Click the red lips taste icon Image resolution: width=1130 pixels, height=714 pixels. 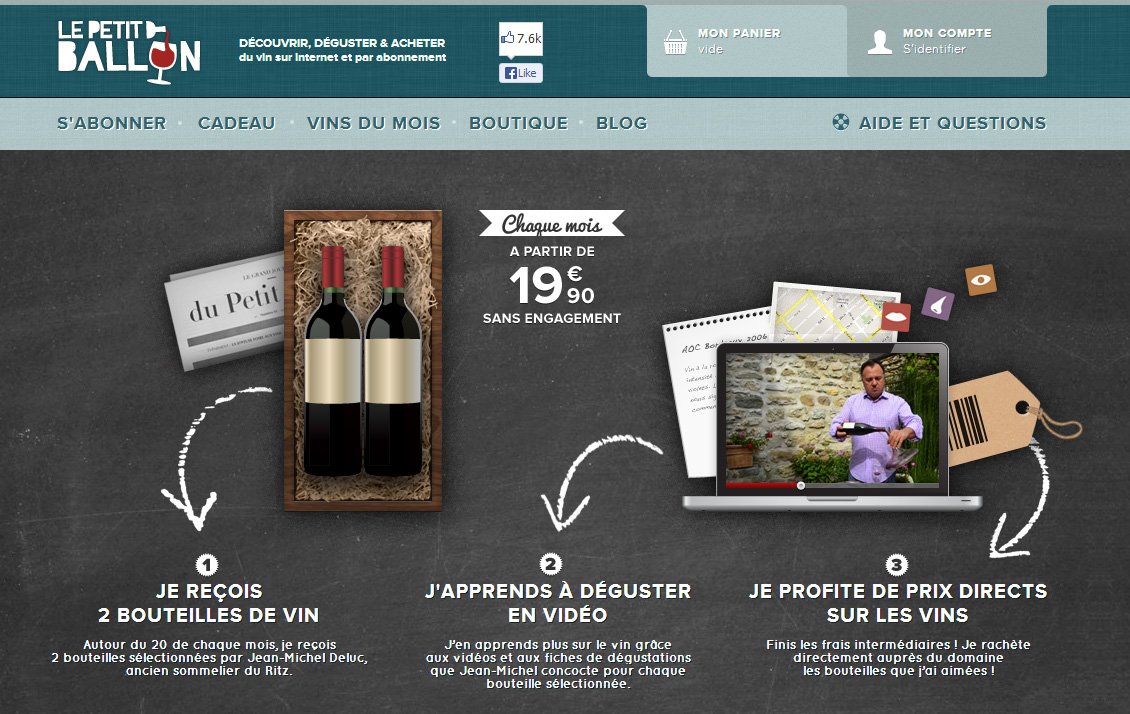[x=896, y=316]
